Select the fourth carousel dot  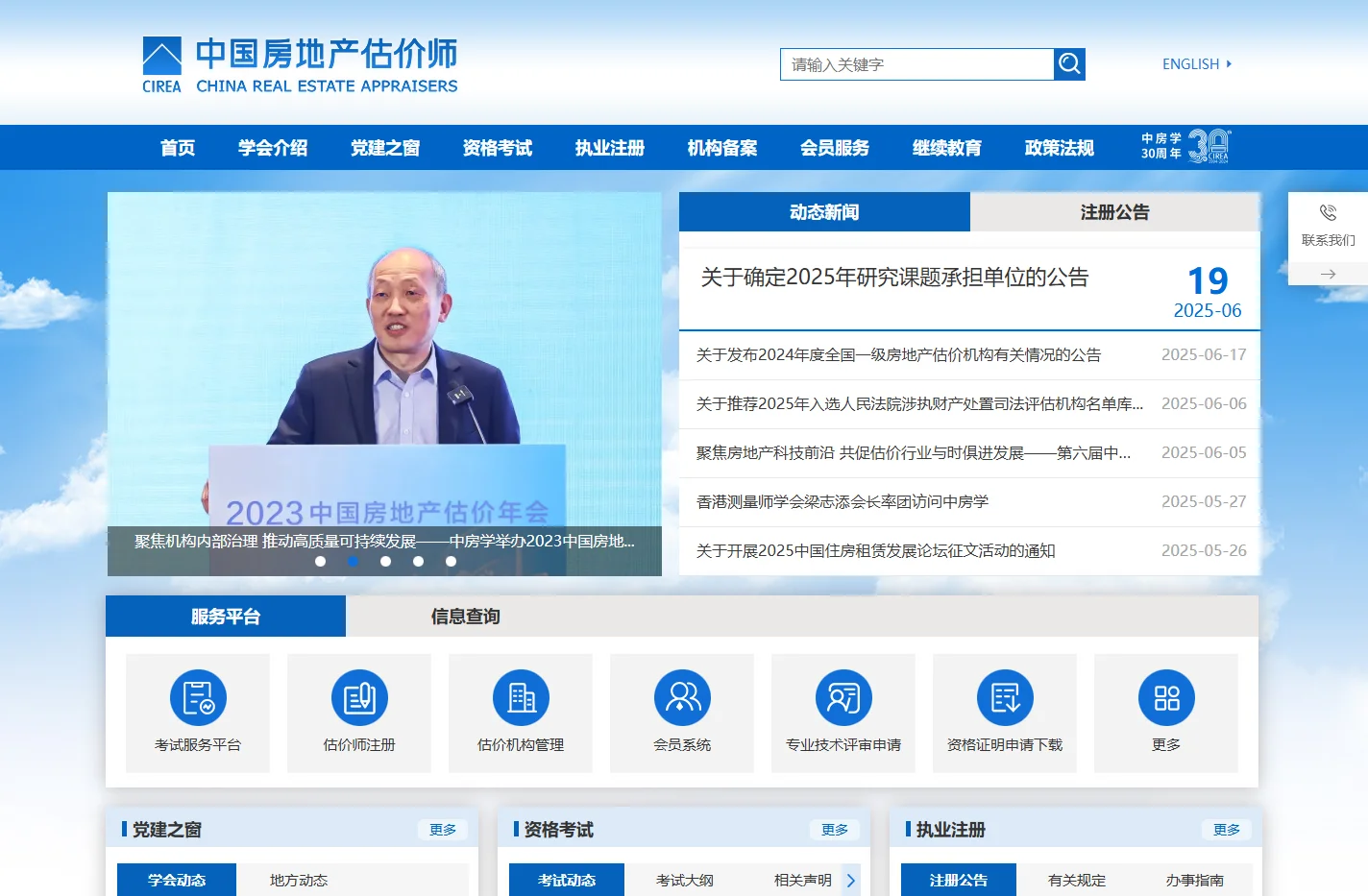tap(418, 561)
